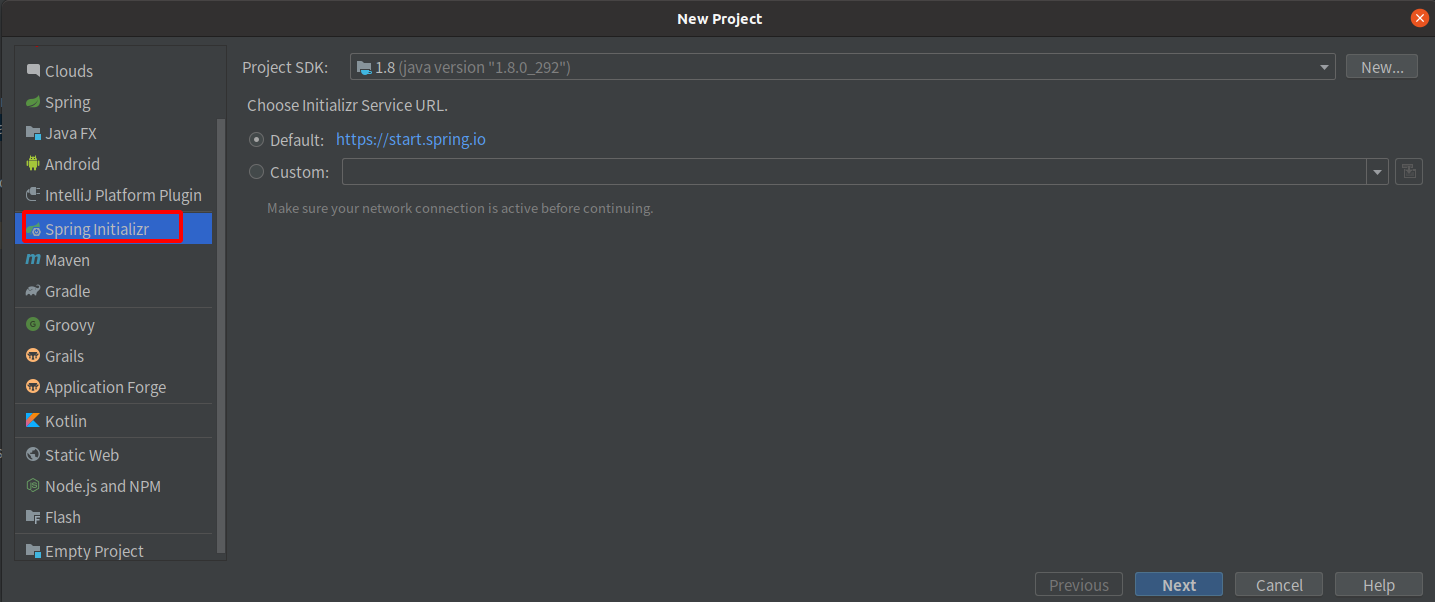
Task: Click the Static Web globe icon
Action: (33, 455)
